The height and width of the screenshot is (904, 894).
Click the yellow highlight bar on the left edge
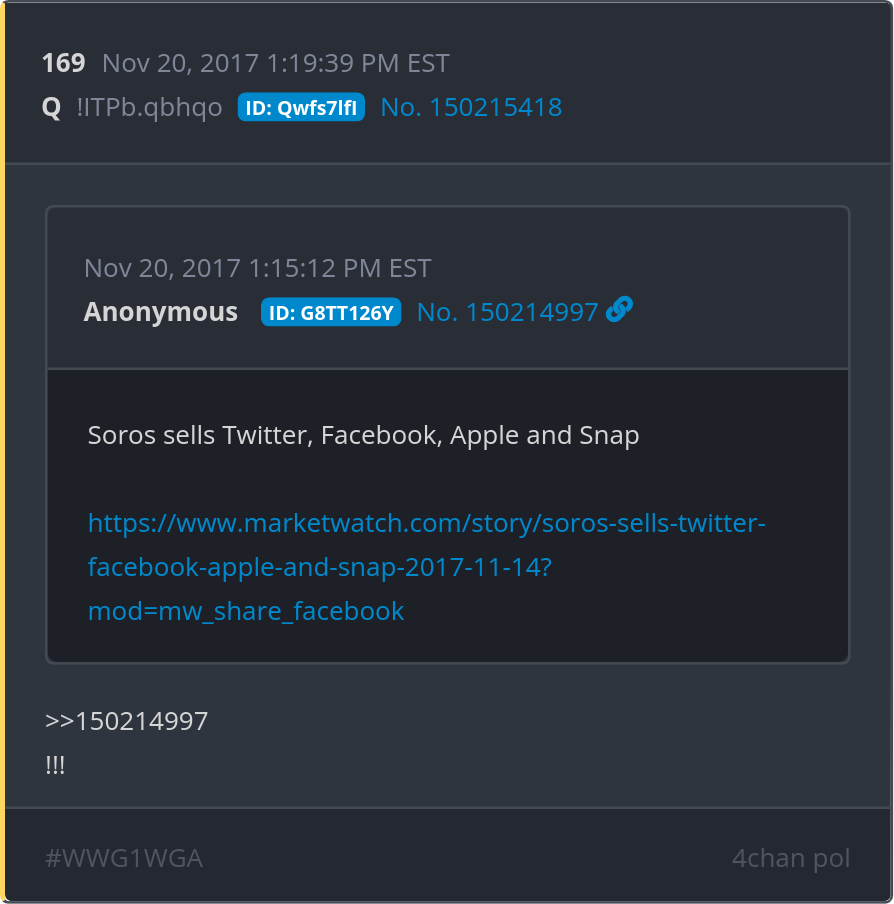click(3, 452)
